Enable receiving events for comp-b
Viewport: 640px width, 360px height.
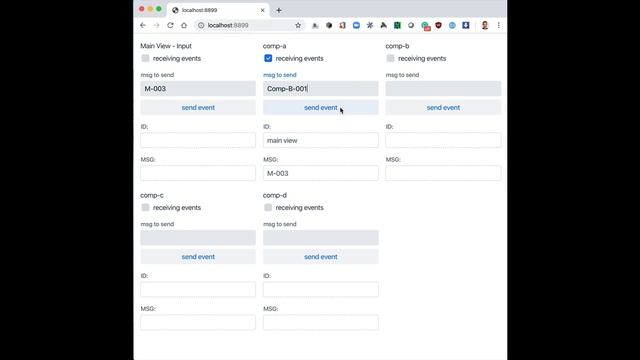click(x=391, y=58)
